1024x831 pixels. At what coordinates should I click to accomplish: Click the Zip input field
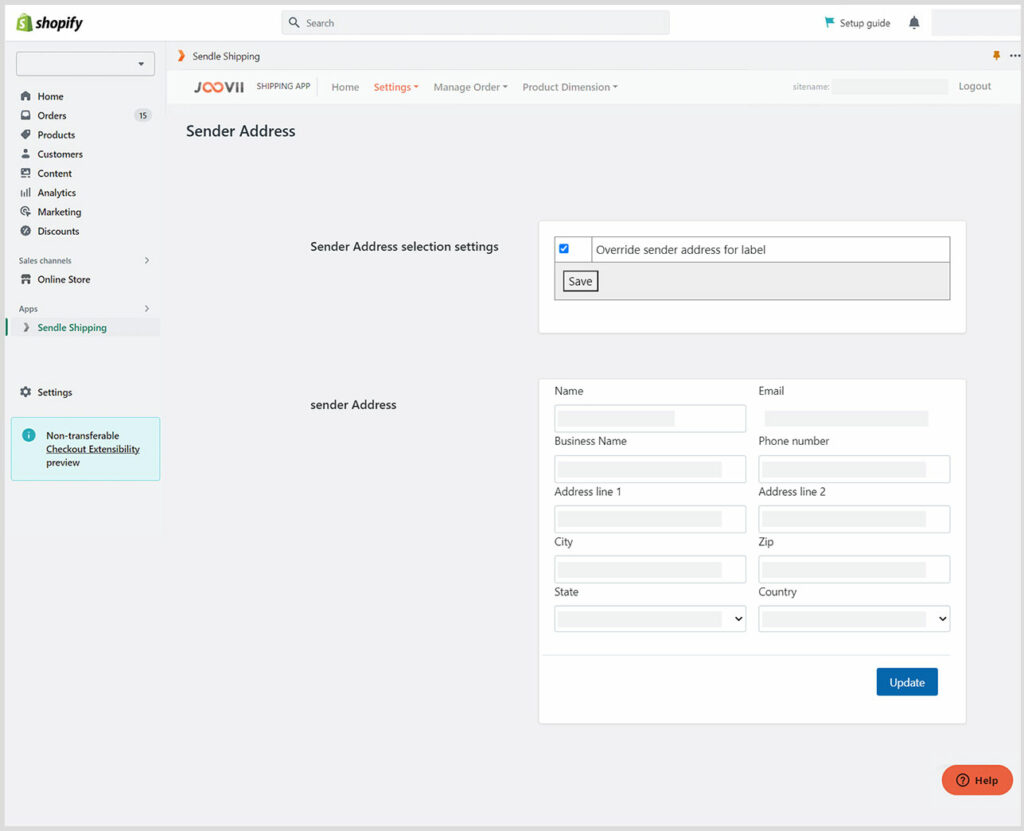pos(854,569)
